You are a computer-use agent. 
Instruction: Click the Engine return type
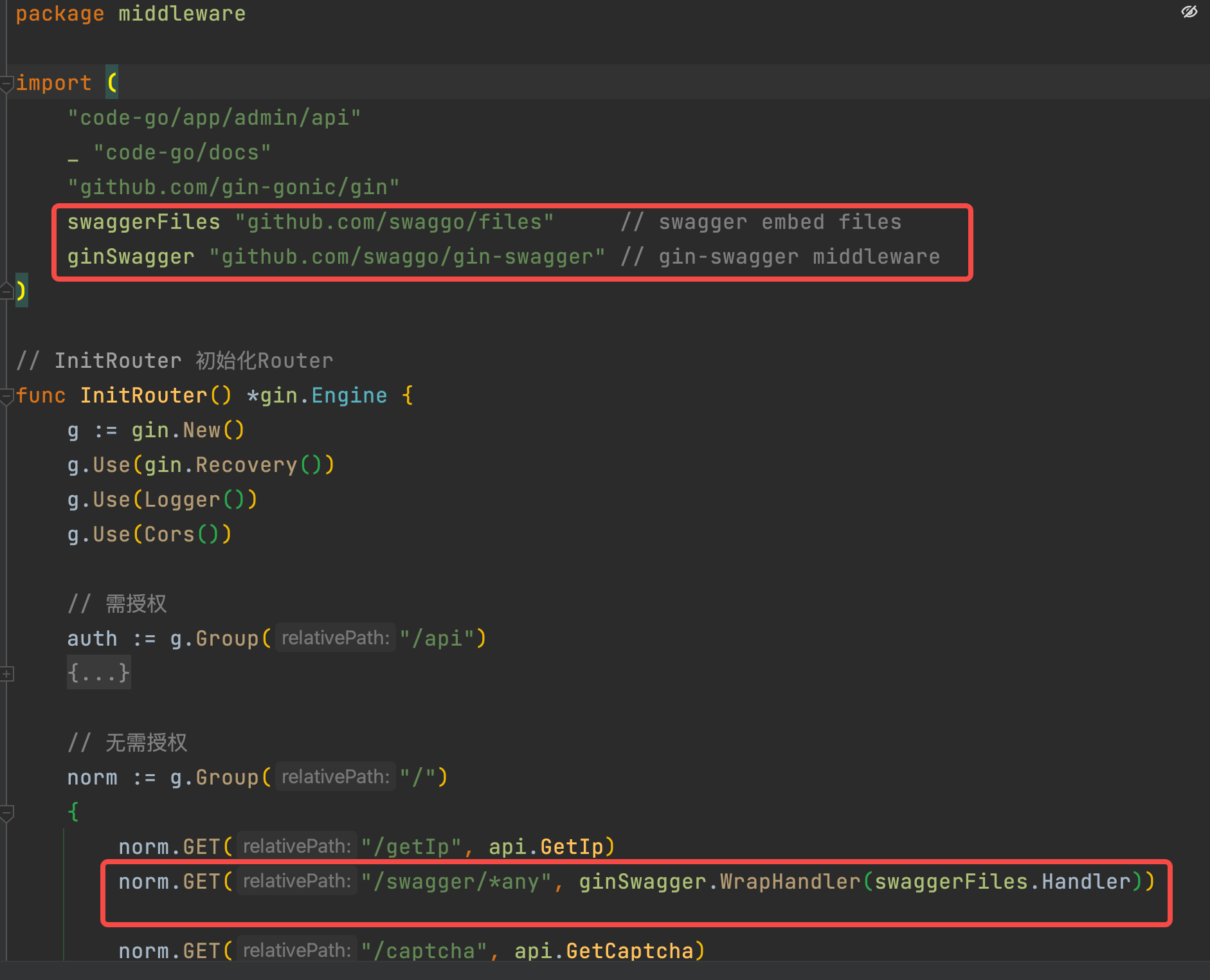(349, 395)
